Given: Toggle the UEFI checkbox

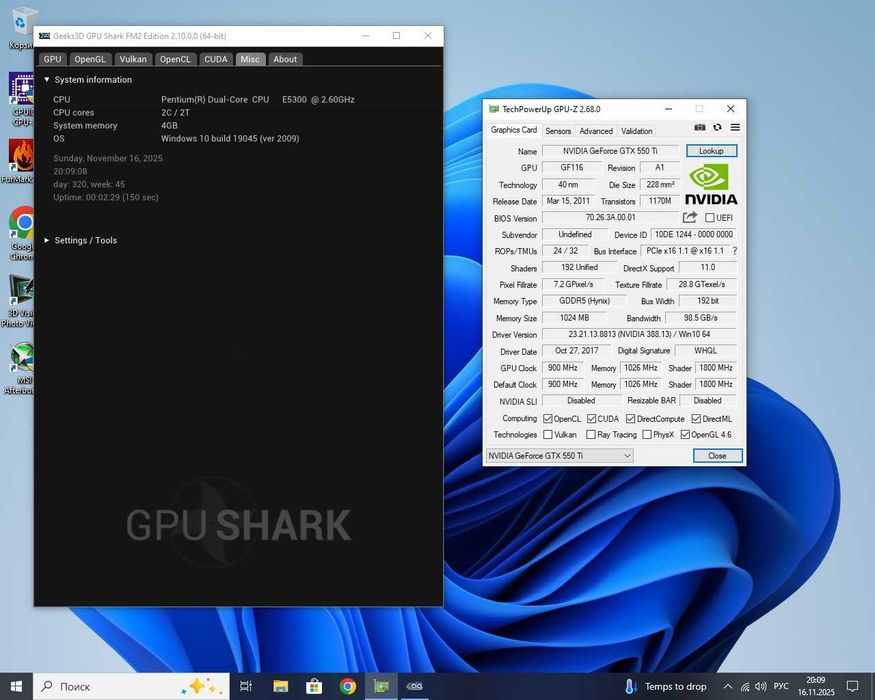Looking at the screenshot, I should 710,218.
